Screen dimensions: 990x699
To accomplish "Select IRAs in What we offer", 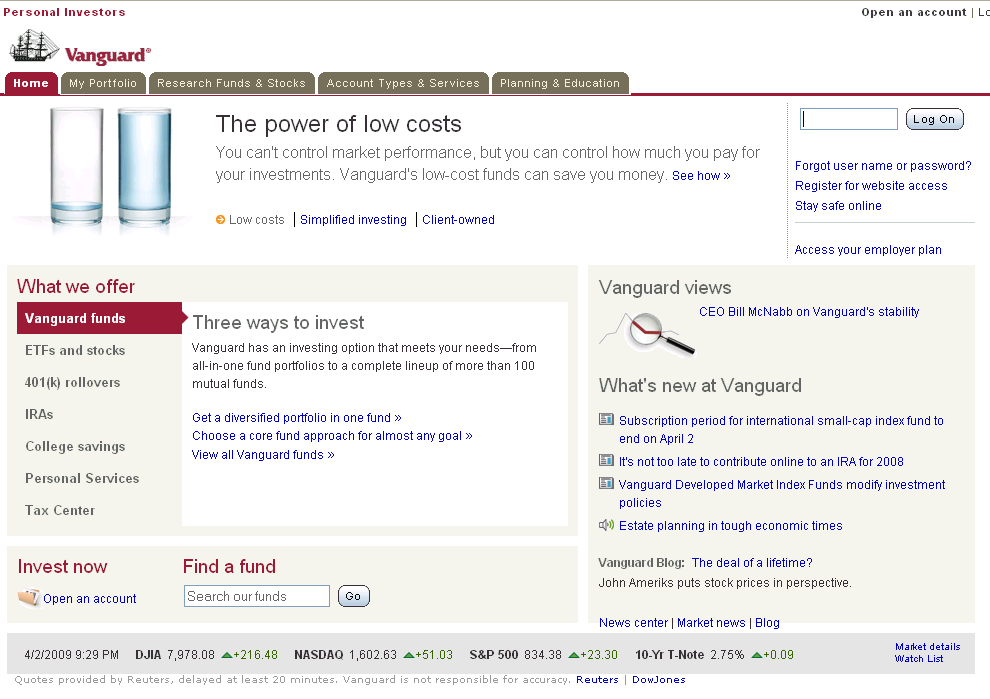I will pos(39,414).
